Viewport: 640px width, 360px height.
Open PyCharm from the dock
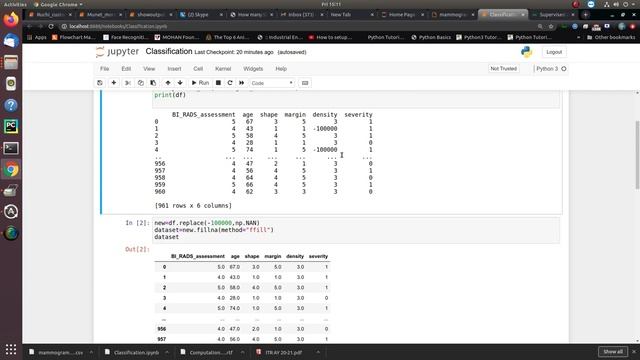click(11, 127)
